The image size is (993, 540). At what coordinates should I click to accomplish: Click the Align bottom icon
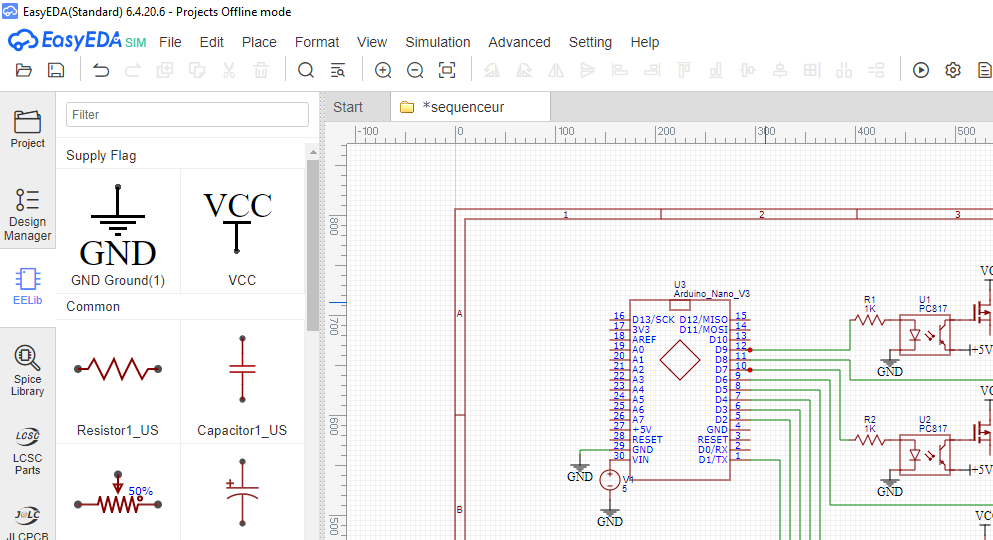716,70
